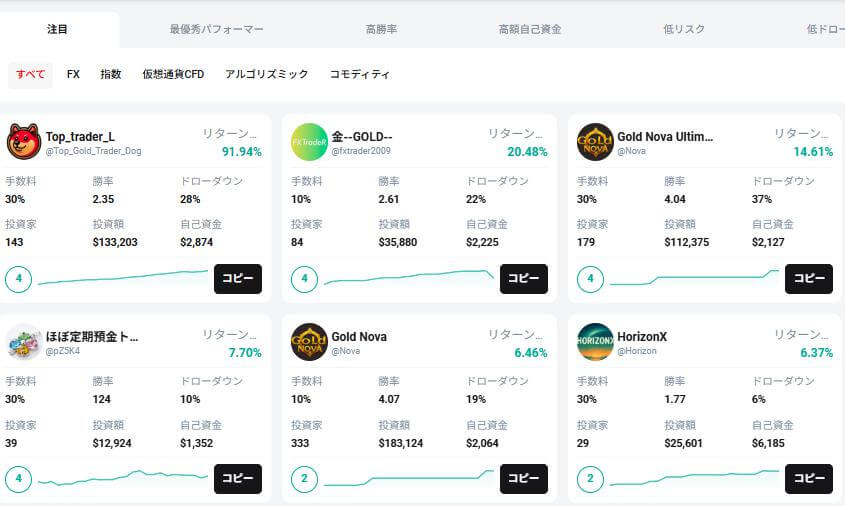Image resolution: width=845 pixels, height=506 pixels.
Task: Click the 37% drawdown value
Action: coord(761,199)
